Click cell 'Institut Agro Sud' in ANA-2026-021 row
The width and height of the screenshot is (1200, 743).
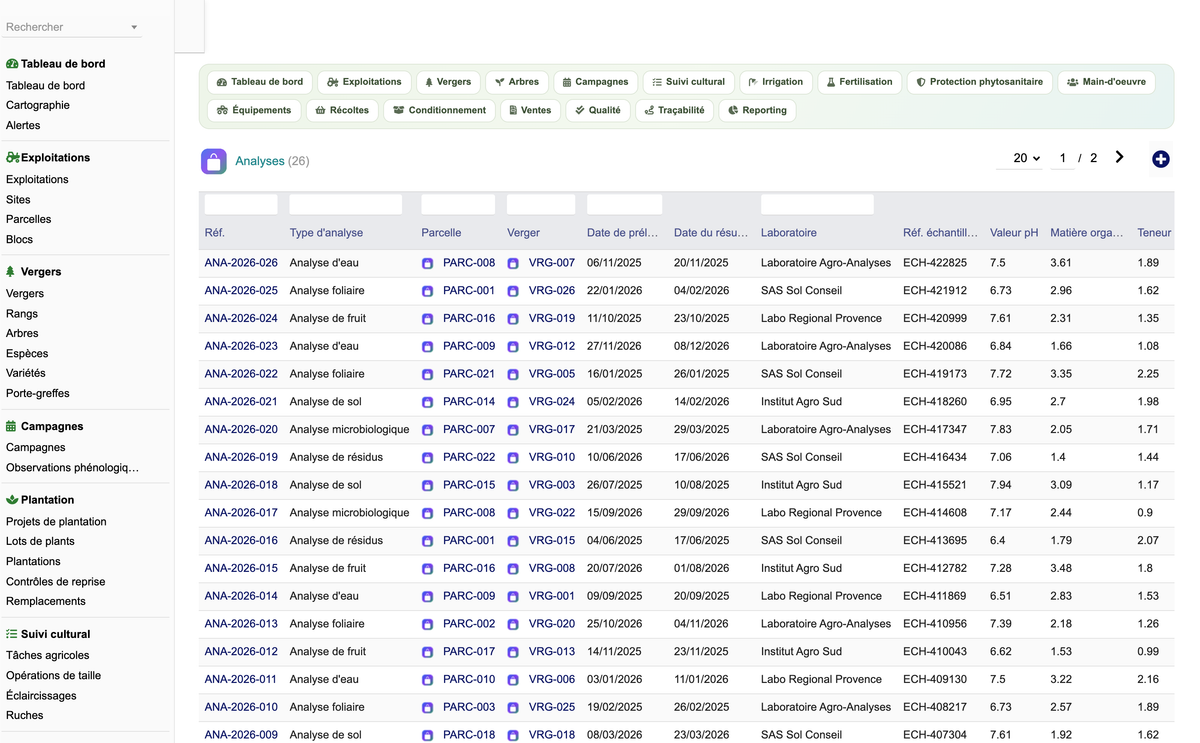[801, 402]
